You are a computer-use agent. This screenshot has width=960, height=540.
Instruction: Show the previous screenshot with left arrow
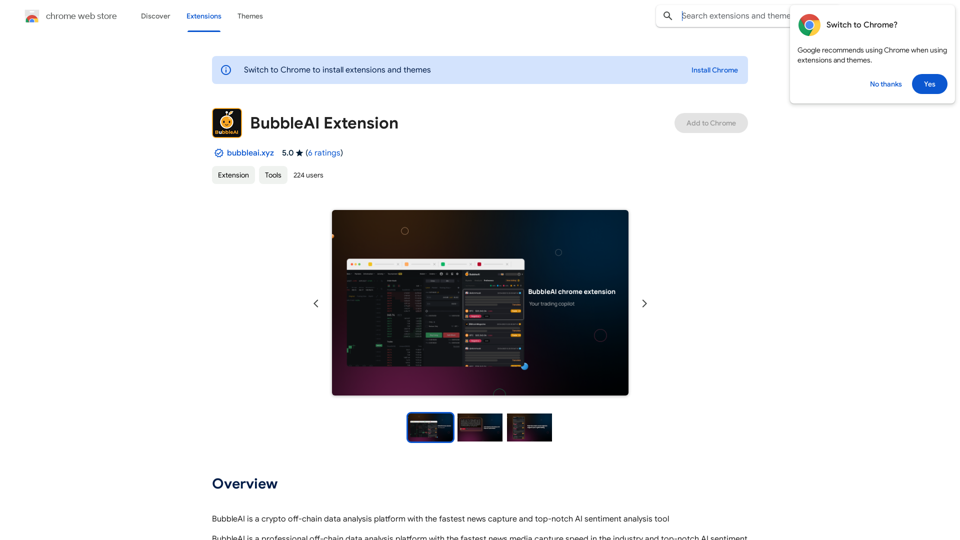(x=316, y=303)
